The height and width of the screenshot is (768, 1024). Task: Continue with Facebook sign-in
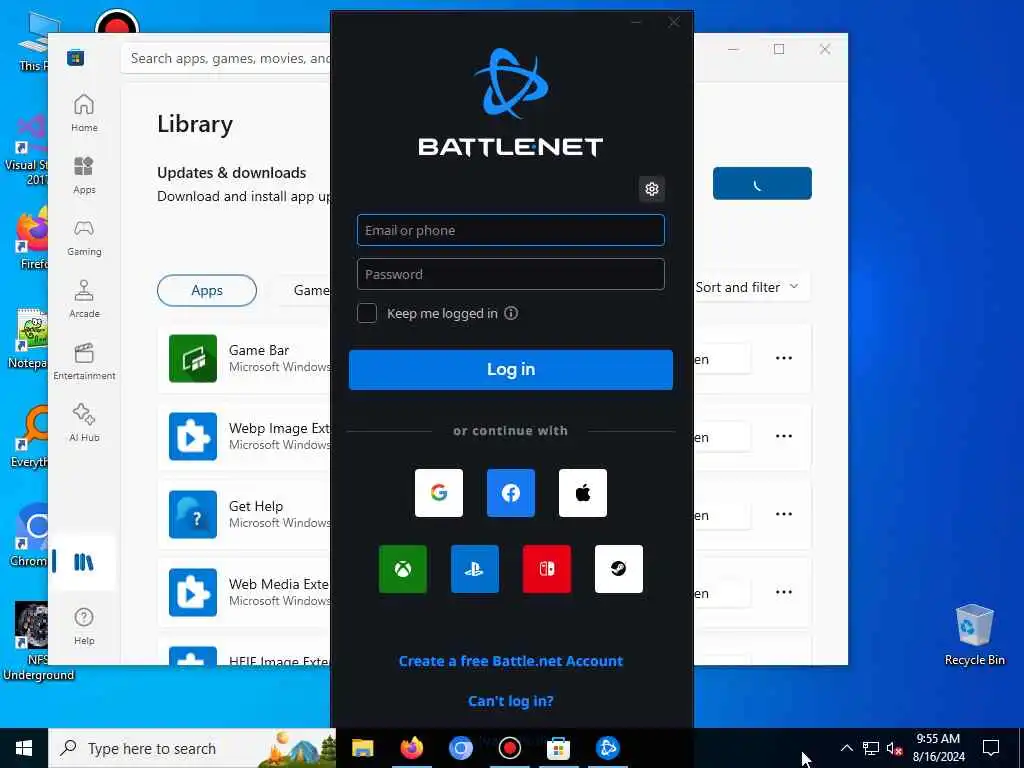(x=511, y=493)
